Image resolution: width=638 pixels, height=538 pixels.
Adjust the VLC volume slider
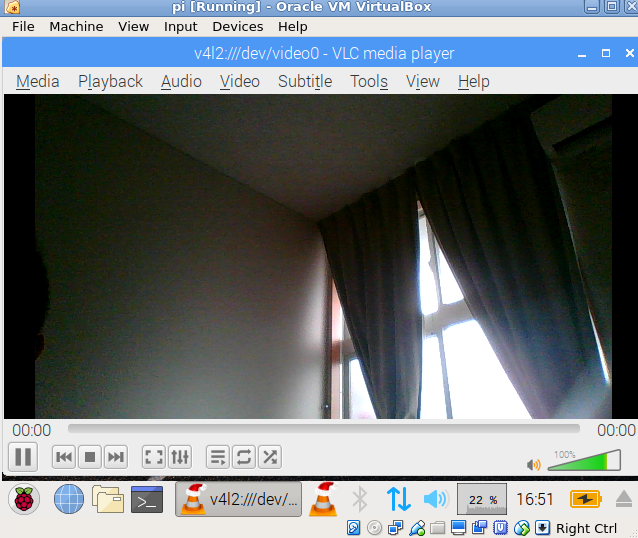584,460
